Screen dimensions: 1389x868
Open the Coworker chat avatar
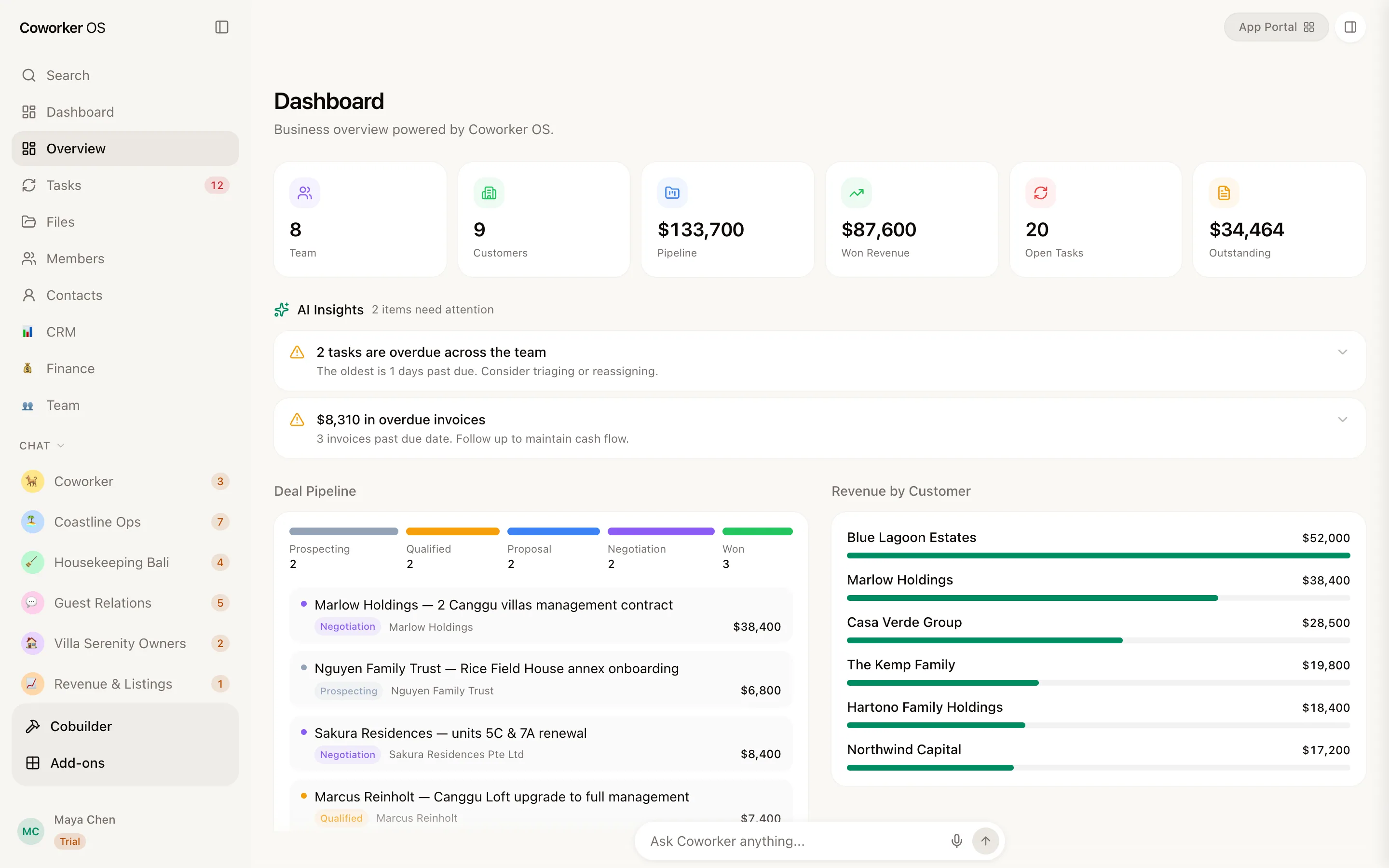point(32,481)
